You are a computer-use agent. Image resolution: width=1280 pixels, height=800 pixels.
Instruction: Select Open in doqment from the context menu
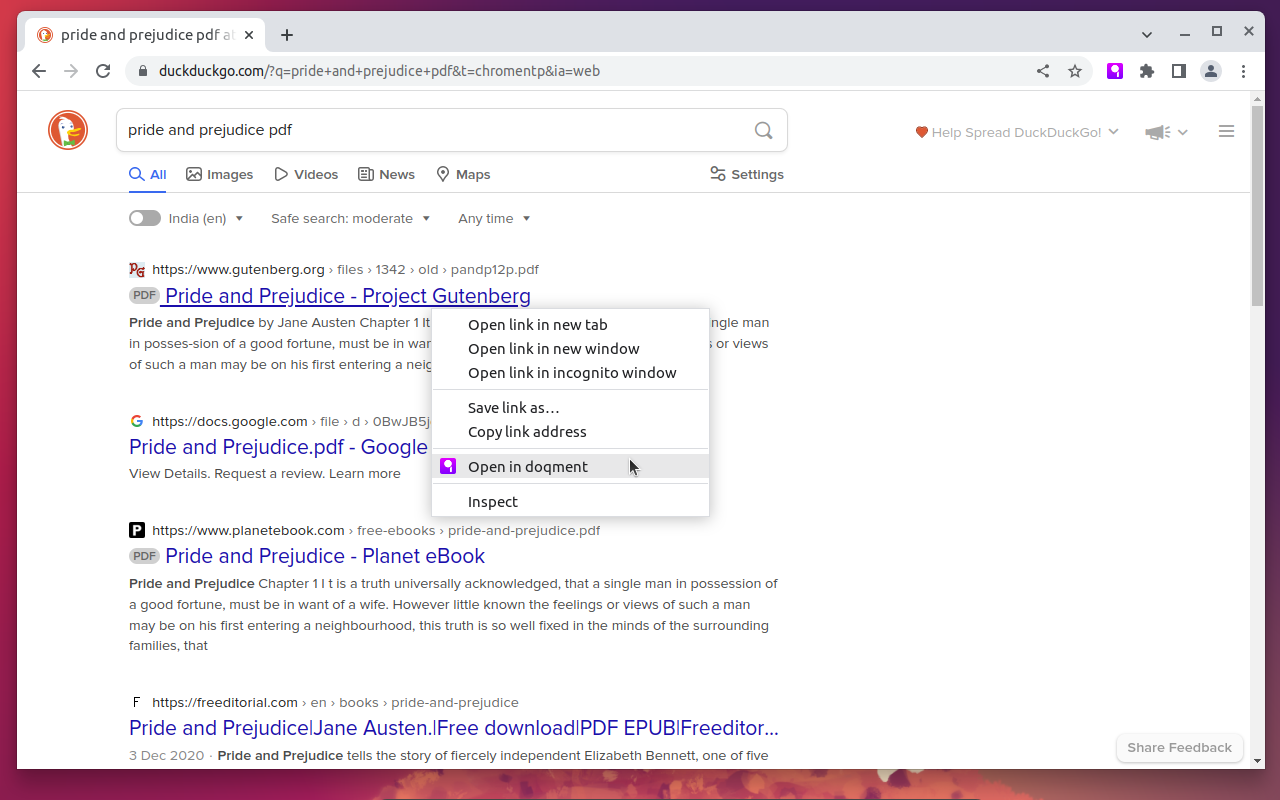528,466
